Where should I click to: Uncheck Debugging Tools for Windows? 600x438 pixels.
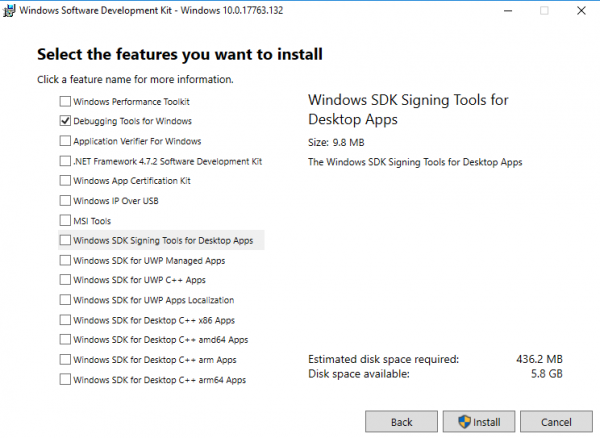click(x=66, y=121)
